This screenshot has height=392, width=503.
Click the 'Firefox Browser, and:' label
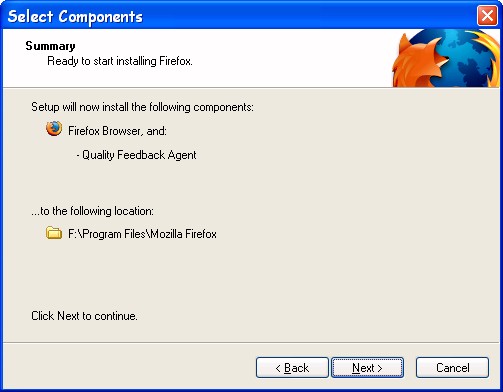point(117,131)
